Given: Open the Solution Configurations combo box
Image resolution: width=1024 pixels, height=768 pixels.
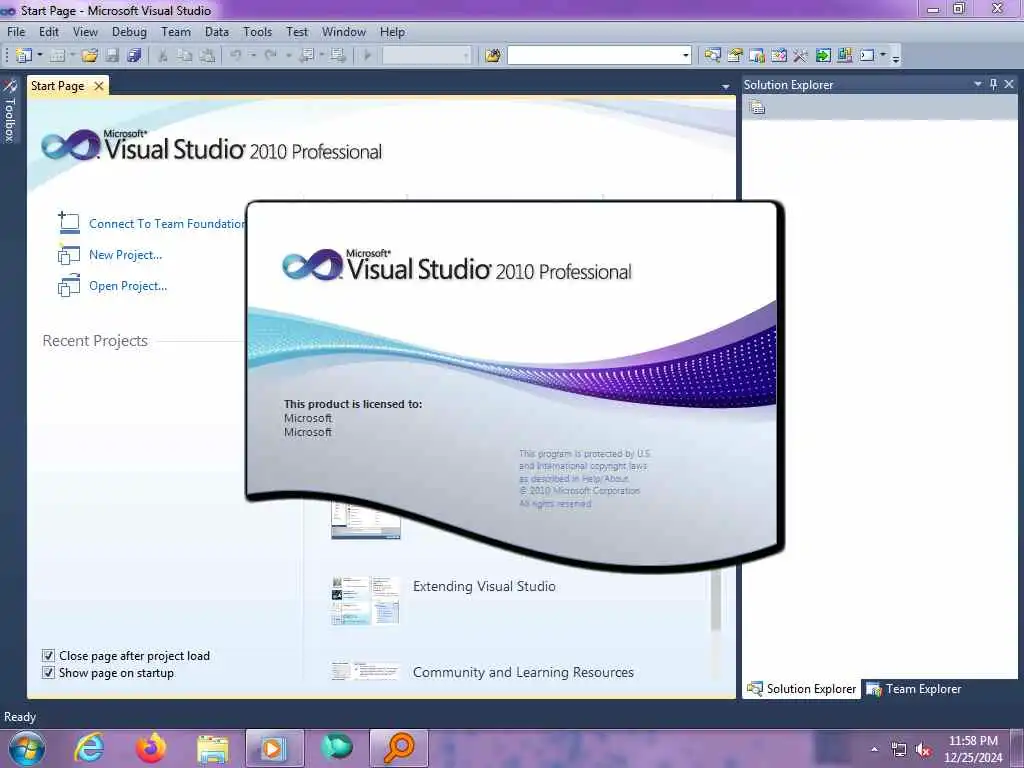Looking at the screenshot, I should coord(426,56).
